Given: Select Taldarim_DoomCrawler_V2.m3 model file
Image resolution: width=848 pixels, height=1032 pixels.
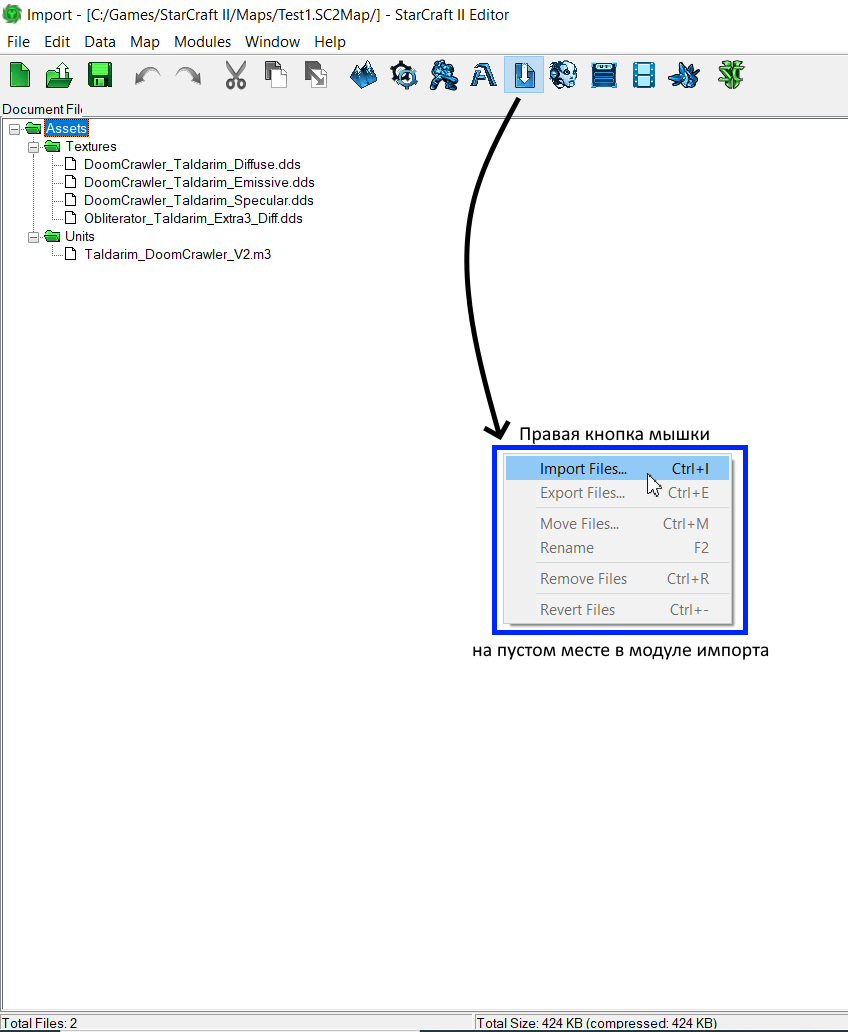Looking at the screenshot, I should click(177, 254).
